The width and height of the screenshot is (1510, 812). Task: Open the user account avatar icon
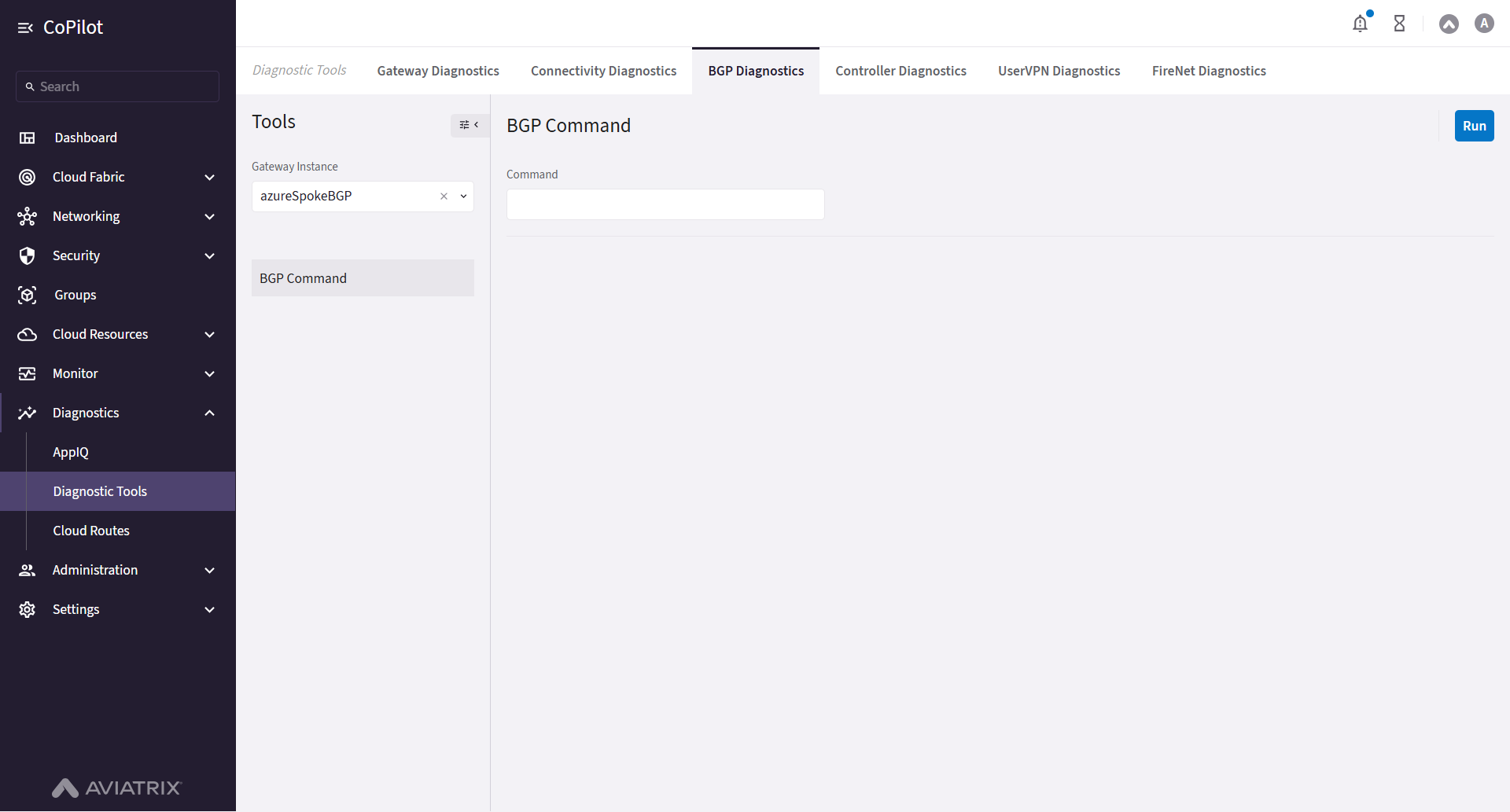pyautogui.click(x=1484, y=24)
